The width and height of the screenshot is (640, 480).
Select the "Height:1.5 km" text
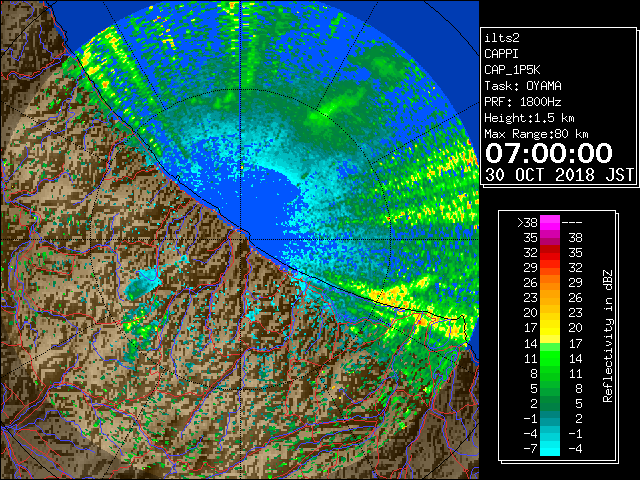click(529, 118)
